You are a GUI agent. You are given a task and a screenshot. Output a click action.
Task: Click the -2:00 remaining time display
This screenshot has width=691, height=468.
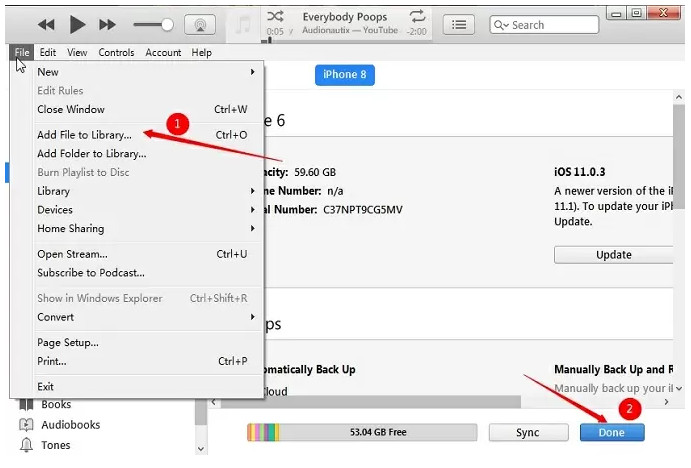click(416, 31)
